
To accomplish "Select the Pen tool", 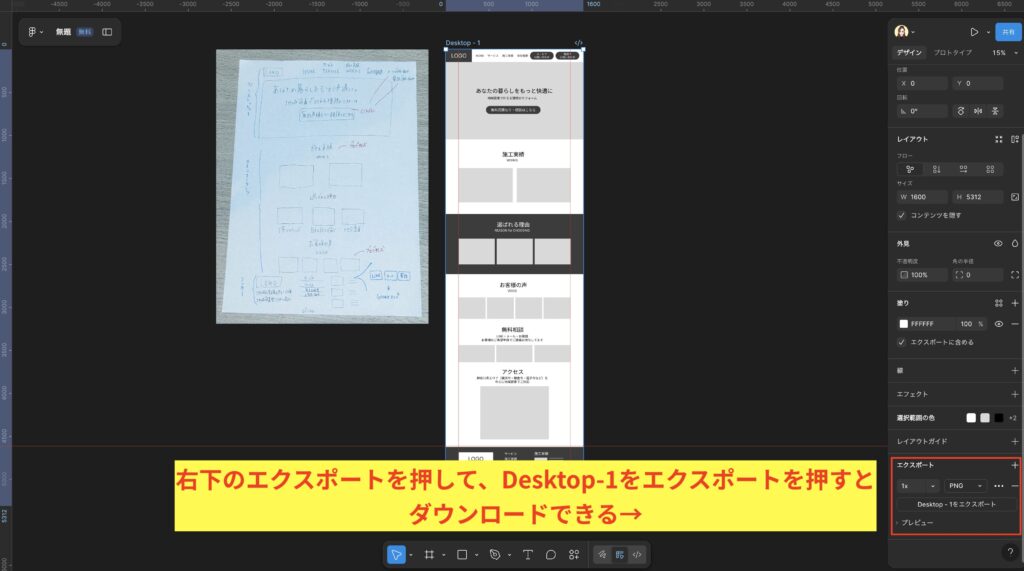I will tap(494, 554).
